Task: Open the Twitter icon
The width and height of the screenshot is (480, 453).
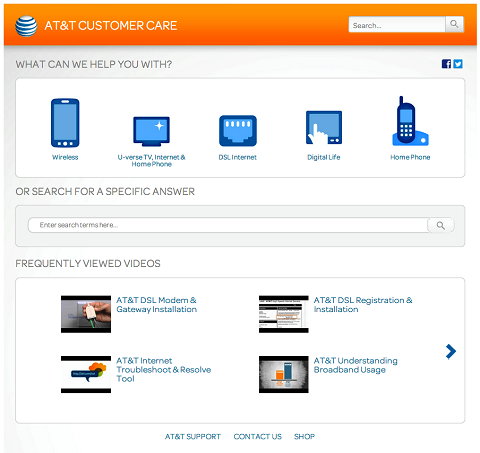Action: click(x=458, y=64)
